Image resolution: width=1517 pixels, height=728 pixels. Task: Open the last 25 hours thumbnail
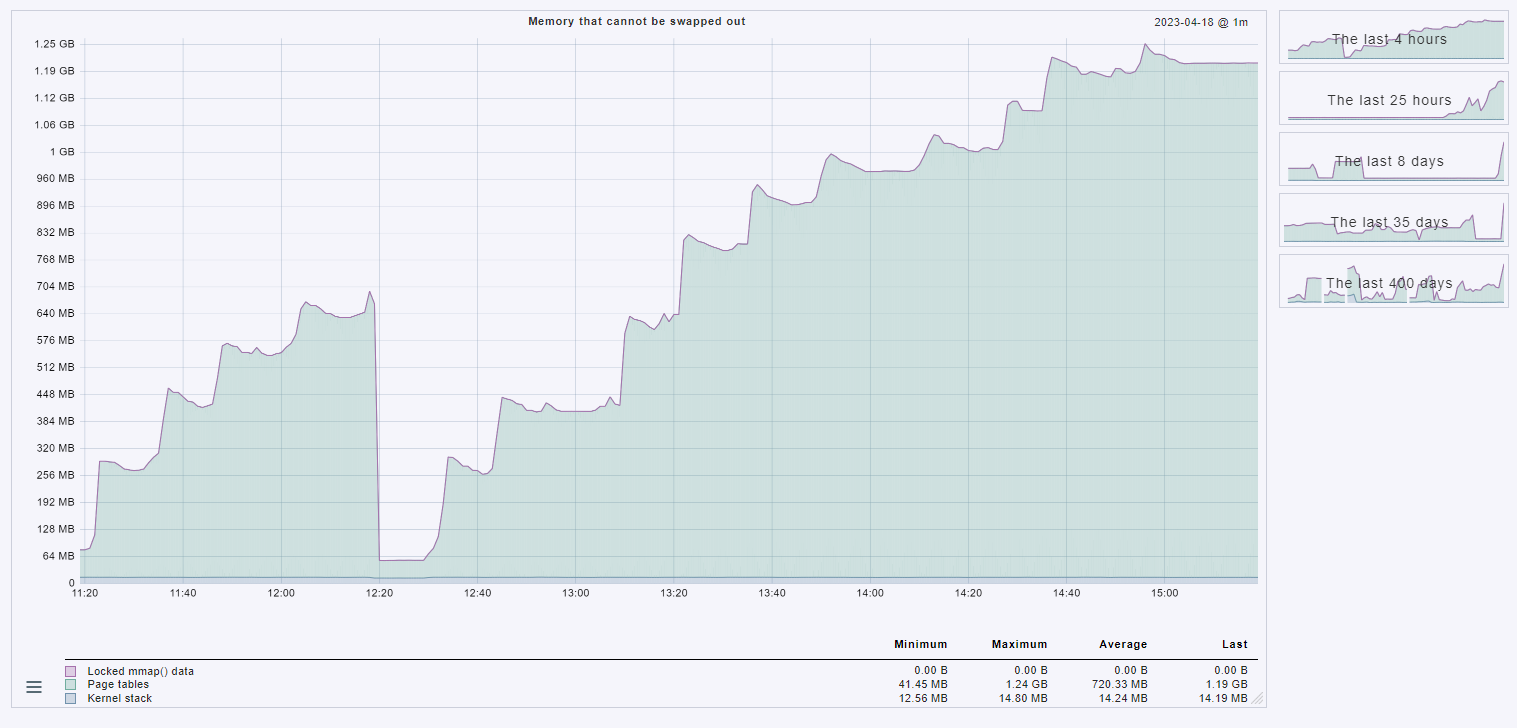coord(1393,99)
